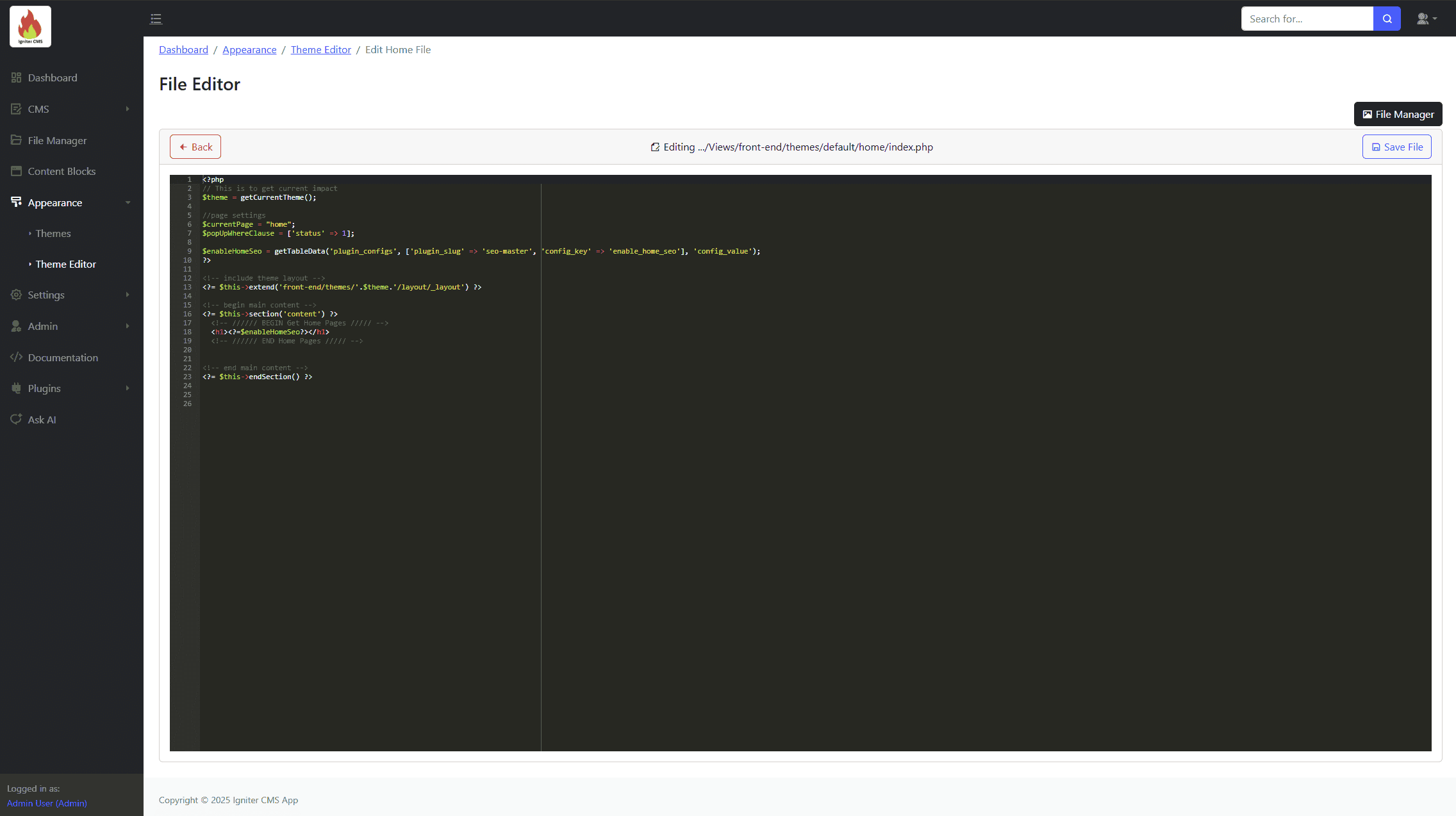
Task: Click the Plugins plug icon in sidebar
Action: [16, 388]
